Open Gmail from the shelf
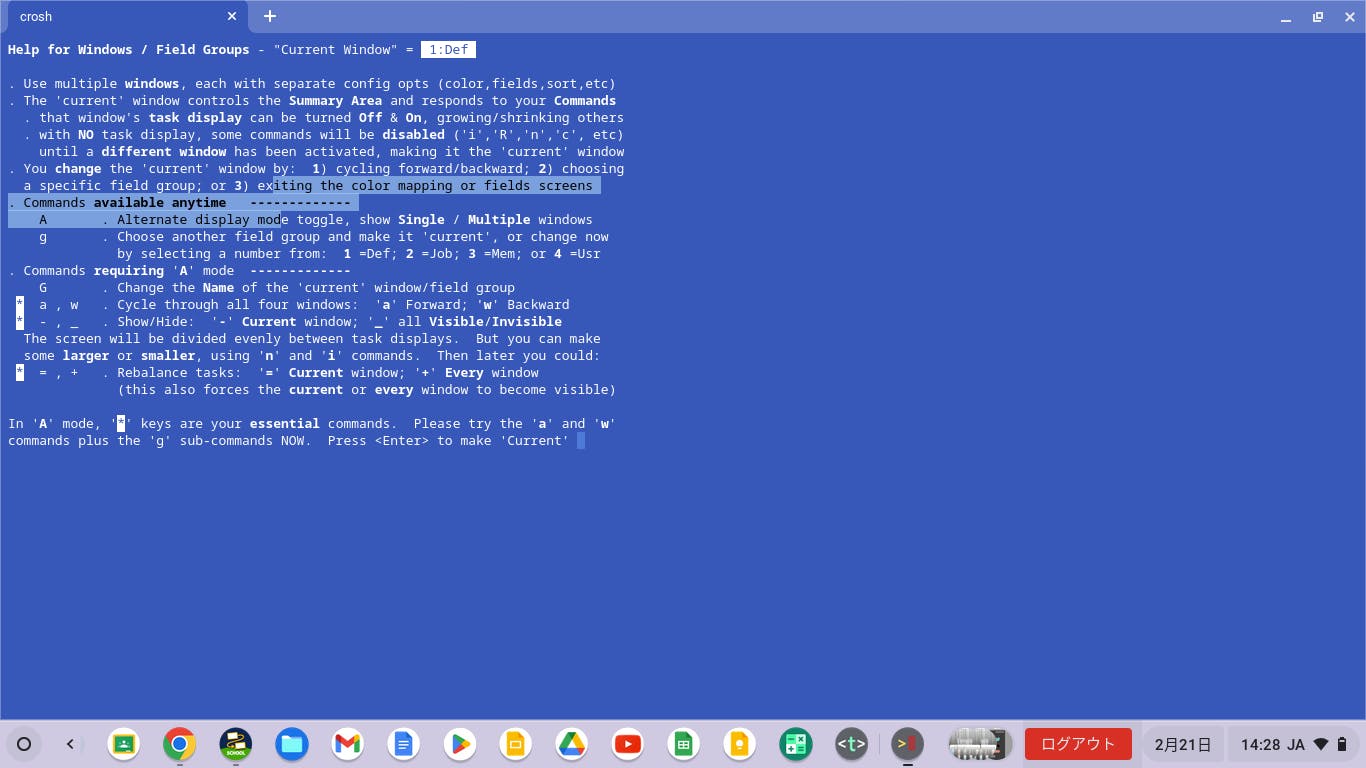The height and width of the screenshot is (768, 1366). click(348, 744)
